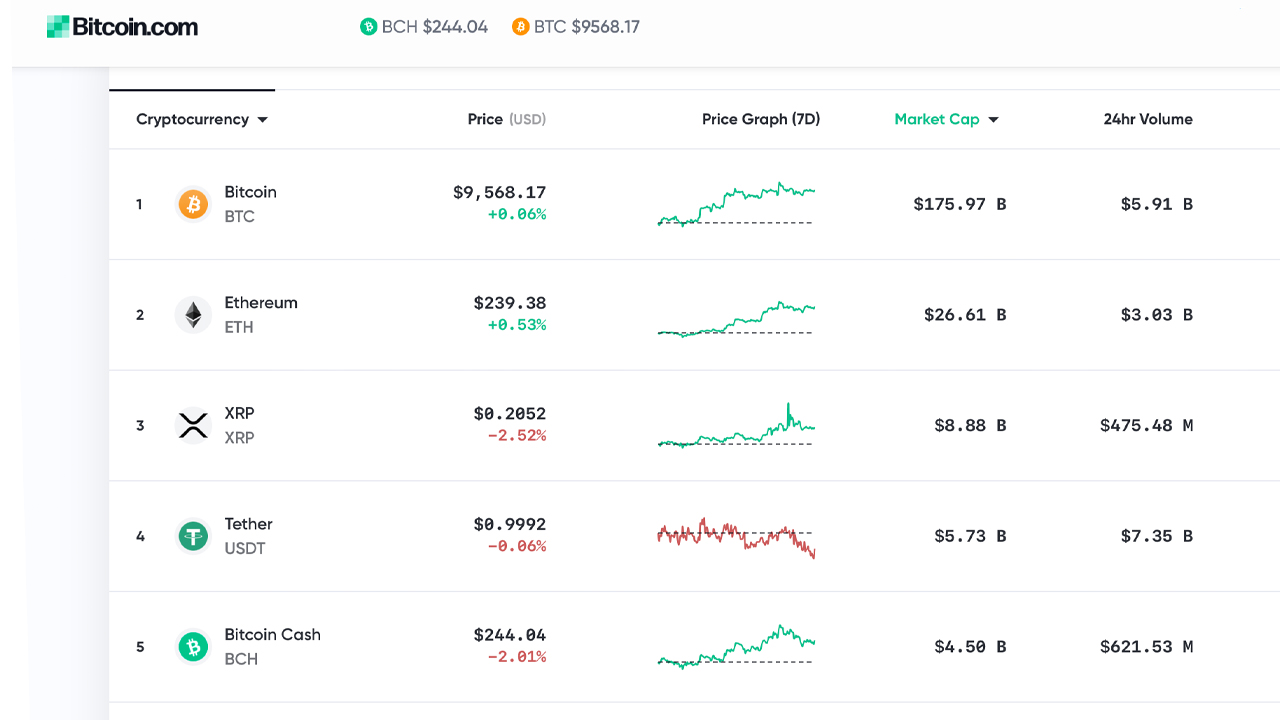Click the $7.35 B 24hr volume
Viewport: 1280px width, 720px height.
[x=1157, y=537]
